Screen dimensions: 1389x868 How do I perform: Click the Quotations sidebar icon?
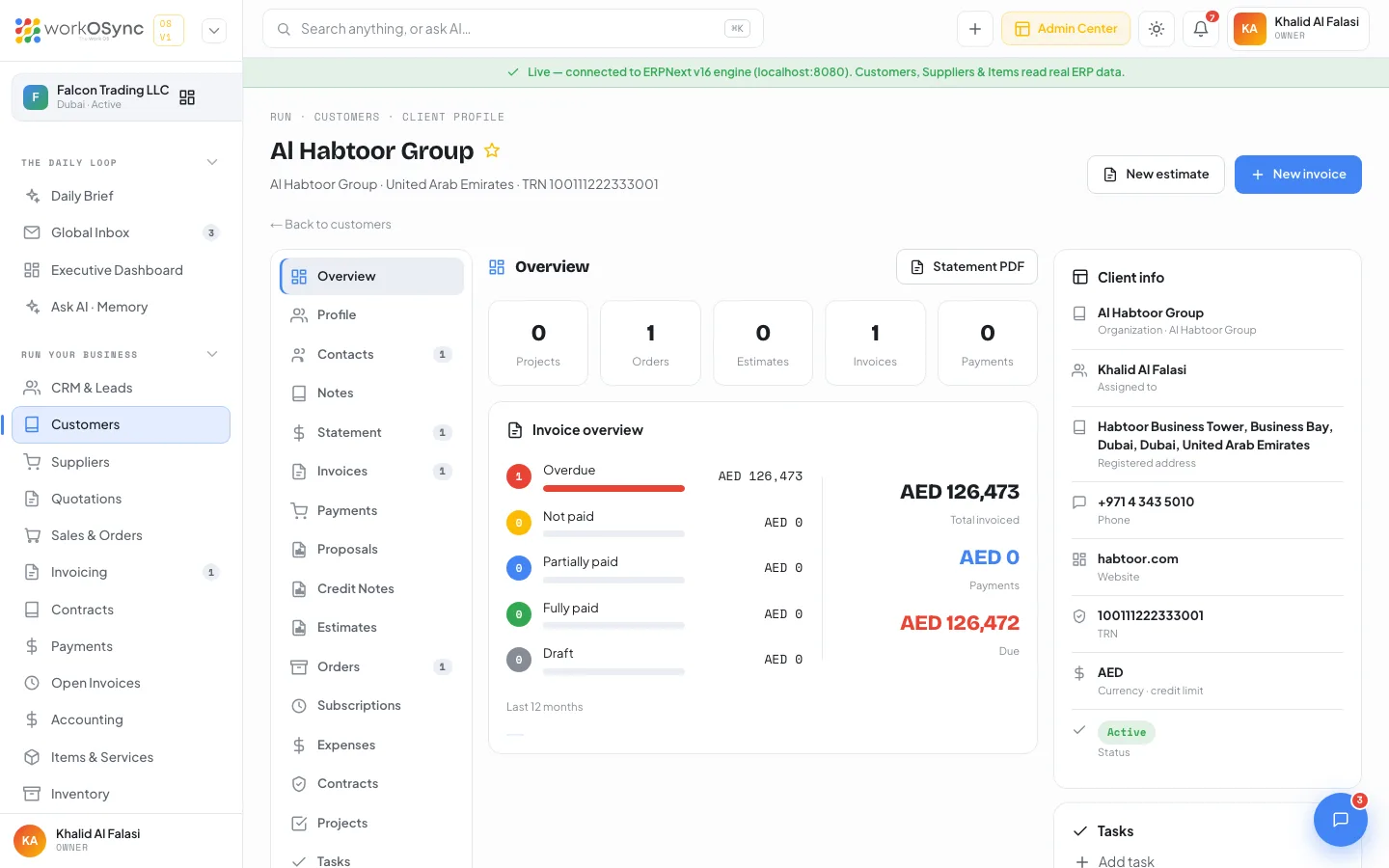pyautogui.click(x=32, y=499)
